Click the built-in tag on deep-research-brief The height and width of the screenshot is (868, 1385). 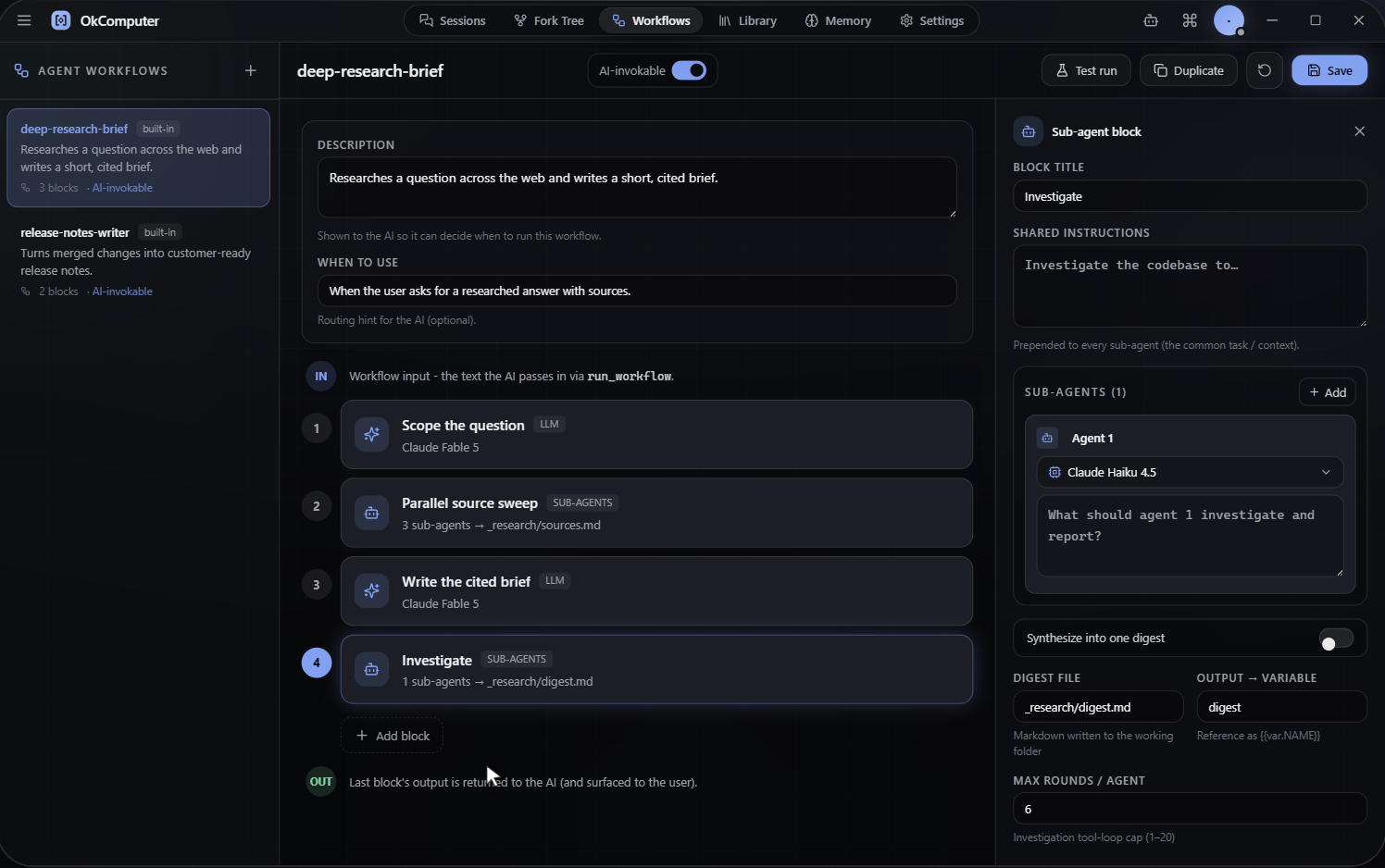(158, 129)
